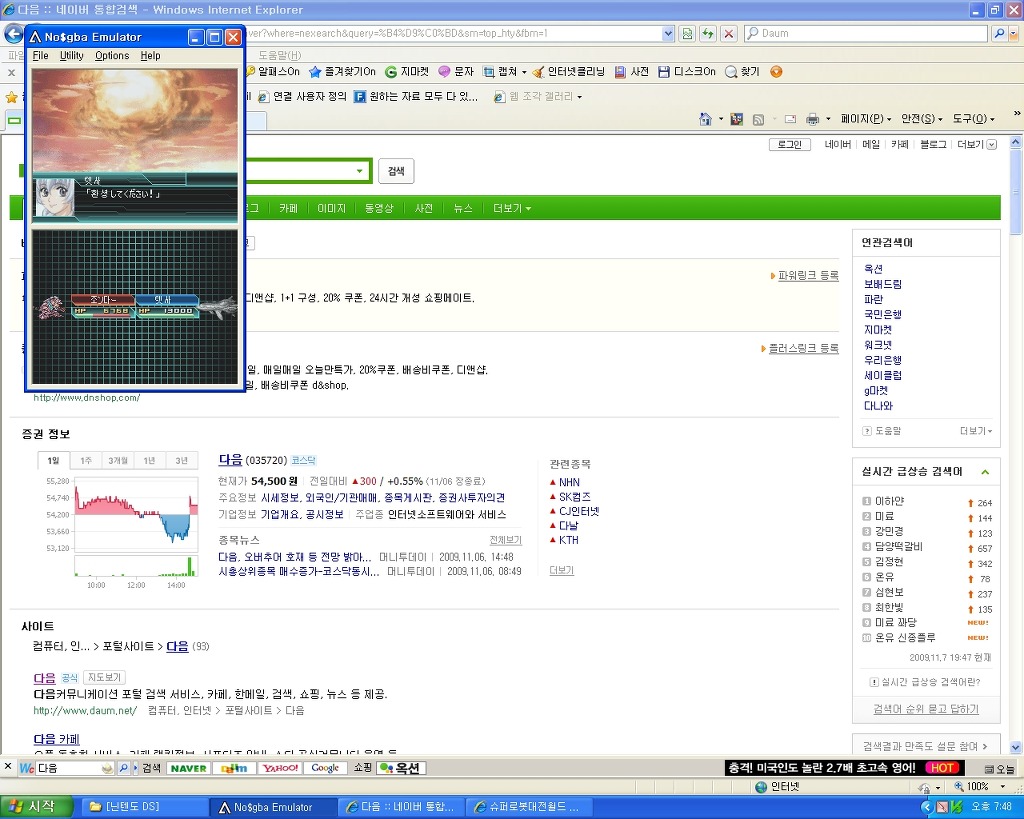
Task: Switch to [닌텐도 DS] folder in taskbar
Action: click(x=144, y=807)
